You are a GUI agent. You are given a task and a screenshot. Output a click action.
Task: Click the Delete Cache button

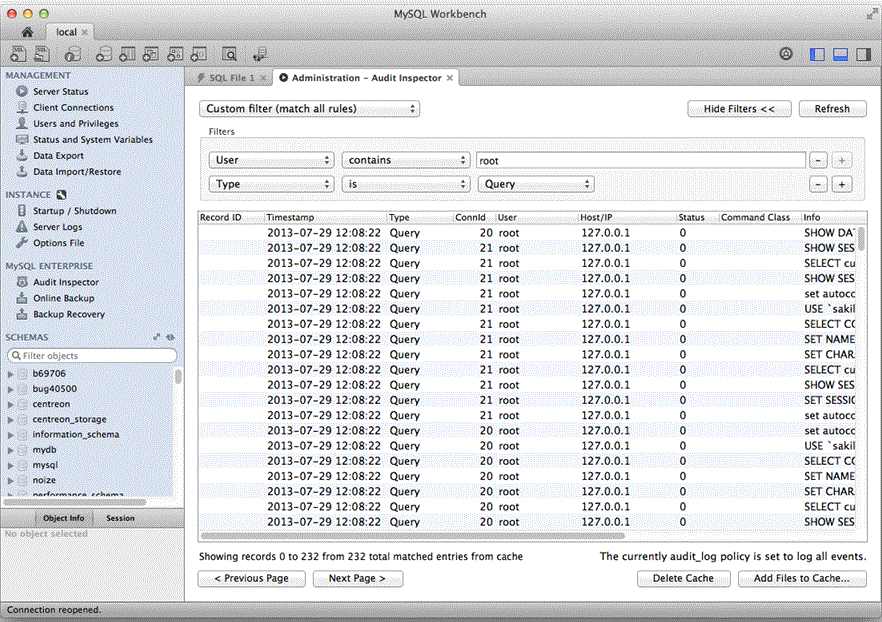[683, 578]
